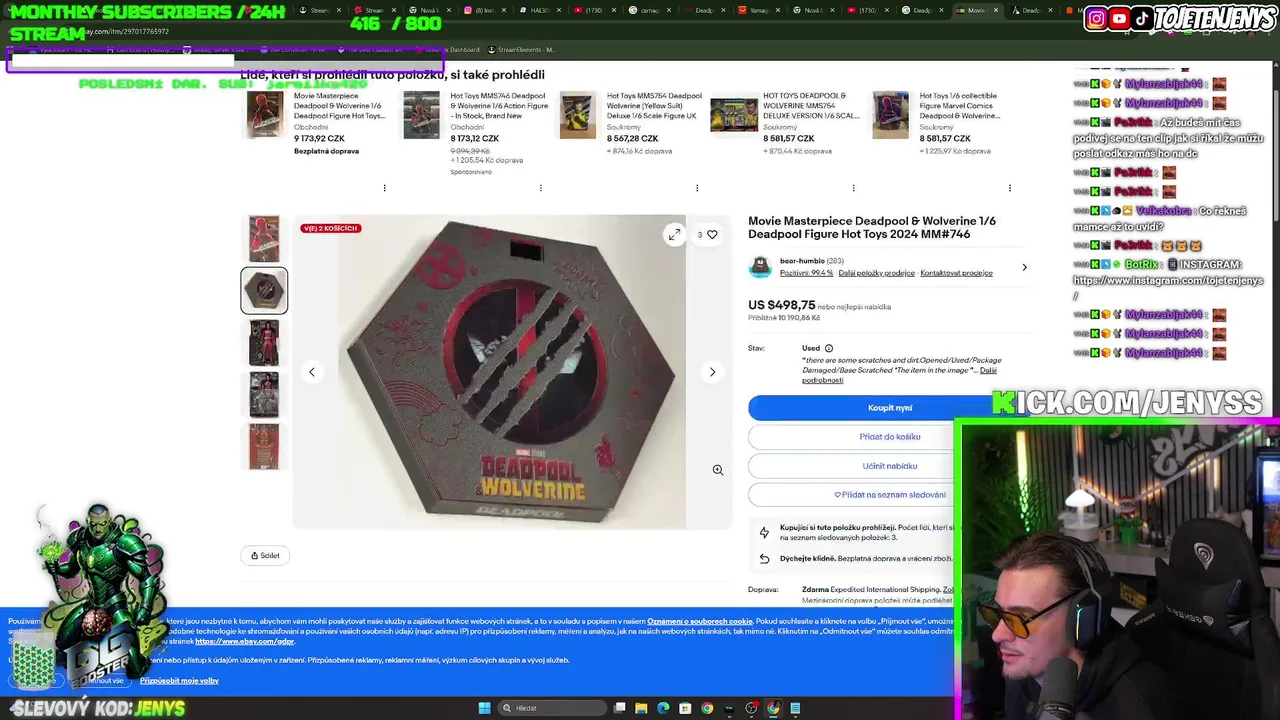
Task: Open the bear-humble seller link
Action: pos(802,261)
